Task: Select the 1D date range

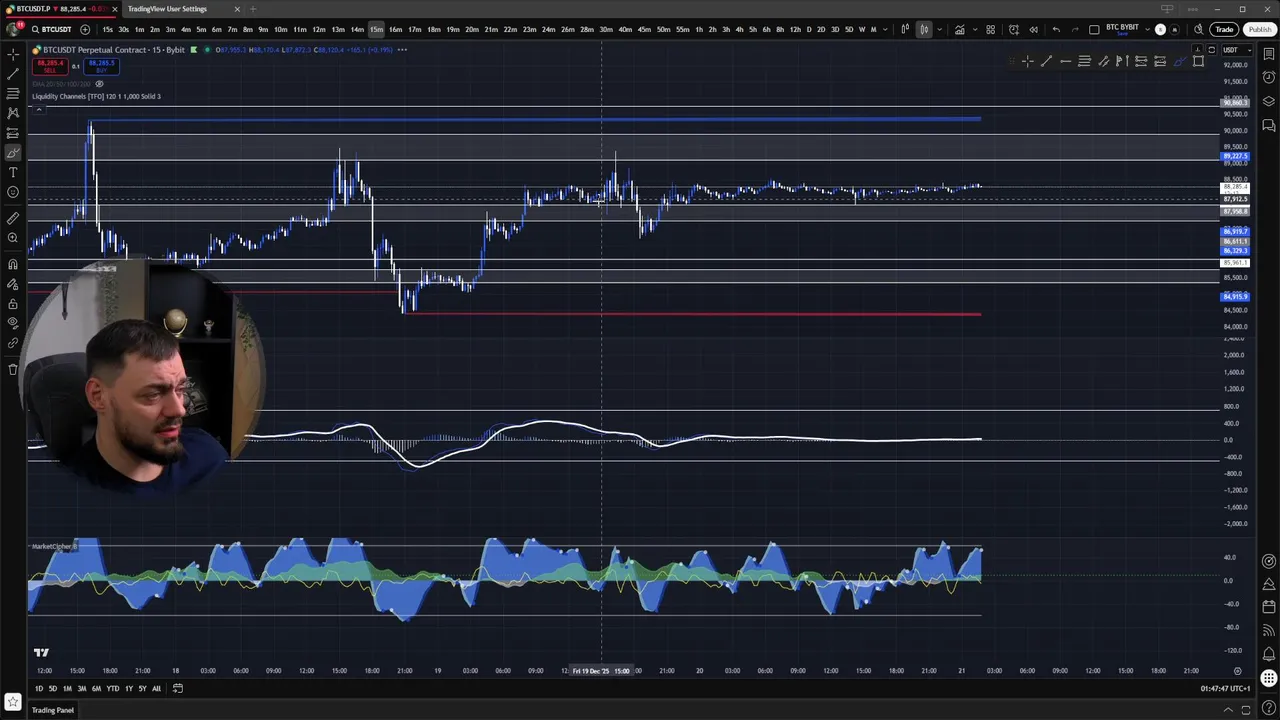Action: point(39,688)
